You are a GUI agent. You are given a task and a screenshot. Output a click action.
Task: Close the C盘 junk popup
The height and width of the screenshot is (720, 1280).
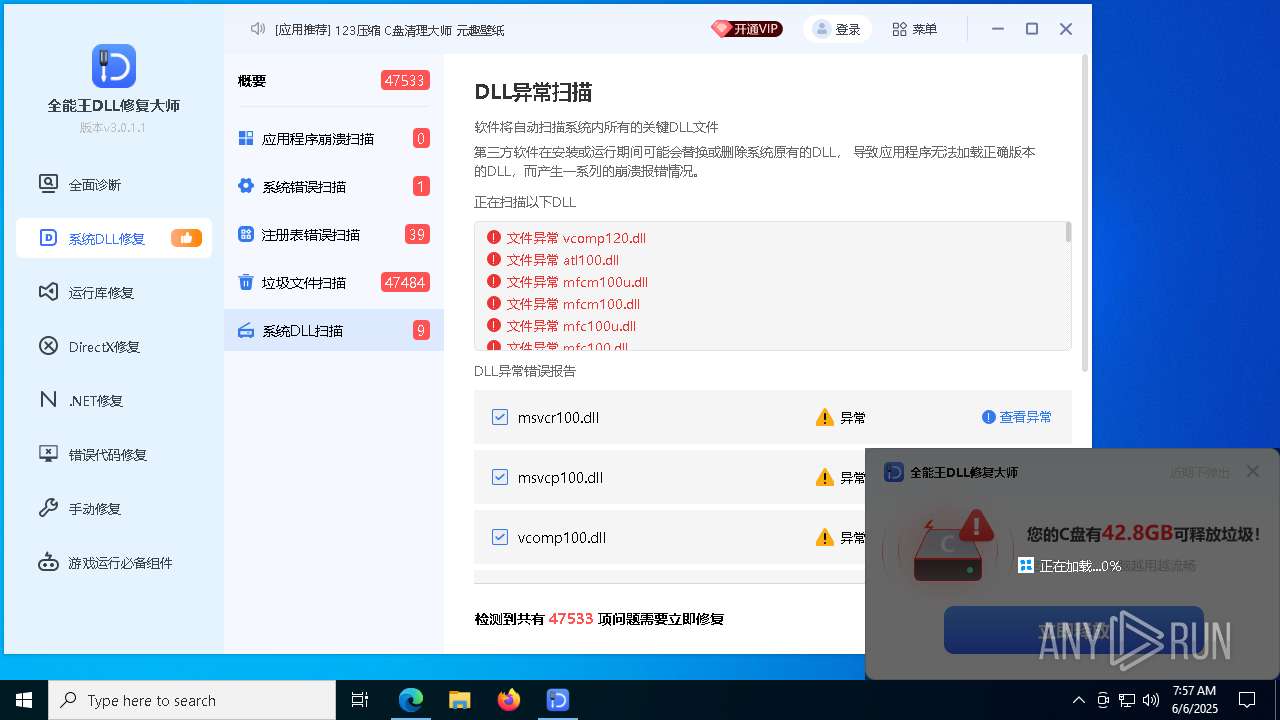click(1252, 471)
